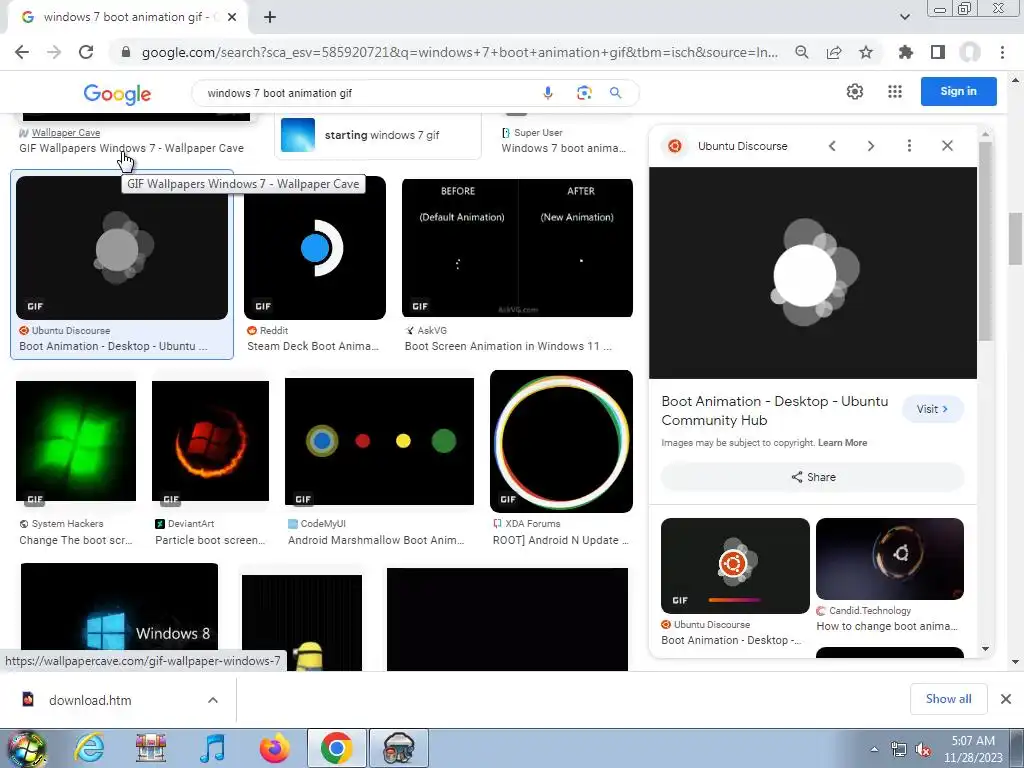The image size is (1024, 768).
Task: Expand download.htm options chevron
Action: pyautogui.click(x=213, y=700)
